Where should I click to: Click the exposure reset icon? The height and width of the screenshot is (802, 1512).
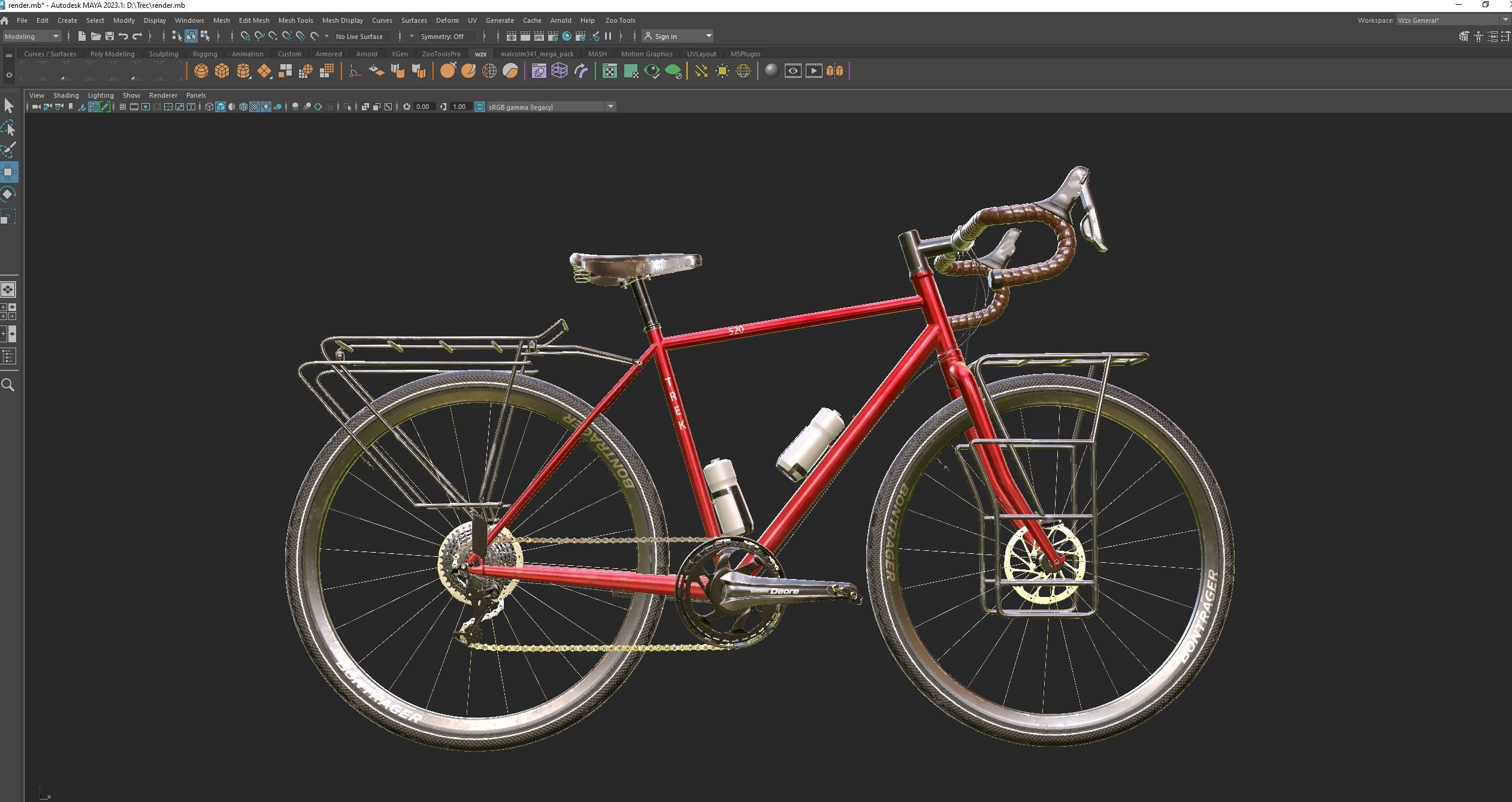coord(407,107)
